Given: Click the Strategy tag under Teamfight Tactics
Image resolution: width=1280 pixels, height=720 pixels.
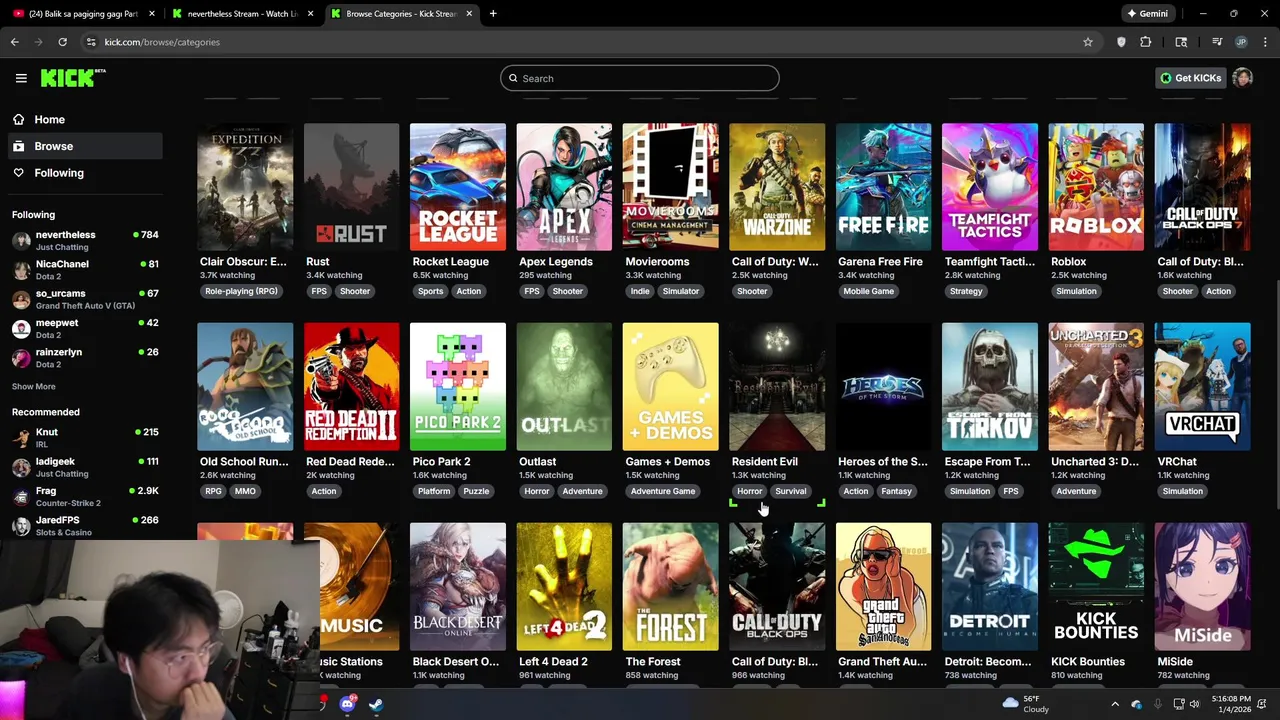Looking at the screenshot, I should coord(966,291).
